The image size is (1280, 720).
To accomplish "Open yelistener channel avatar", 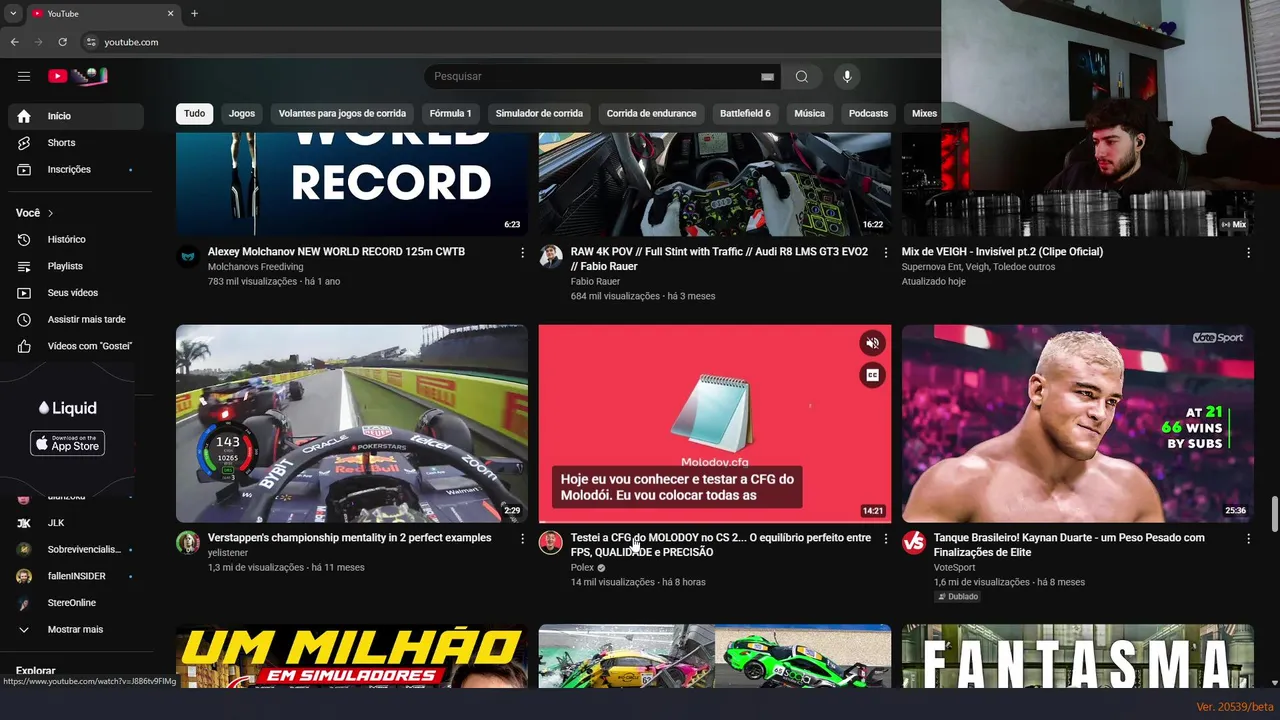I will [188, 543].
